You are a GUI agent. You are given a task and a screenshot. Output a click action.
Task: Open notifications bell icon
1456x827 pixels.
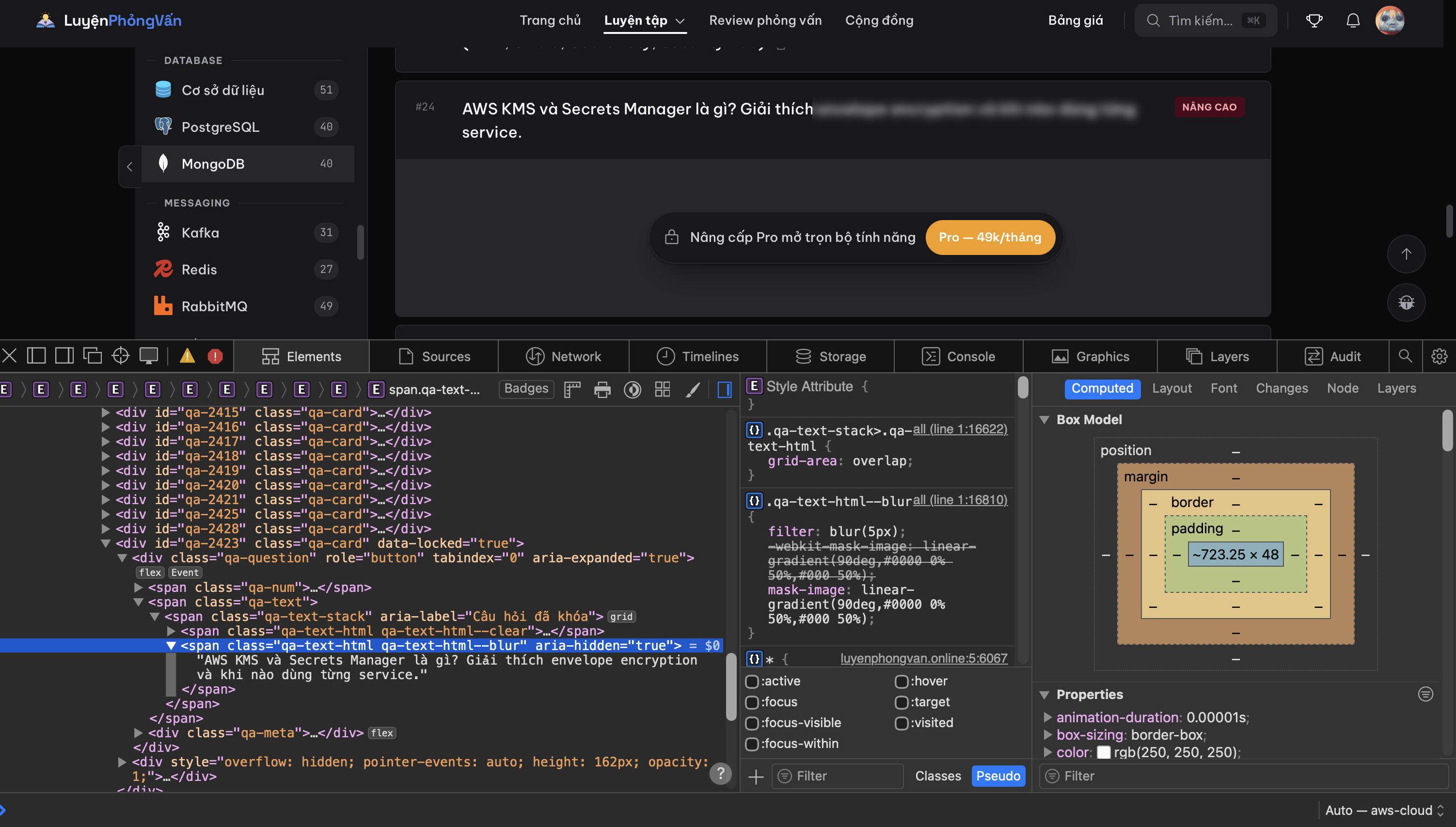click(x=1353, y=20)
